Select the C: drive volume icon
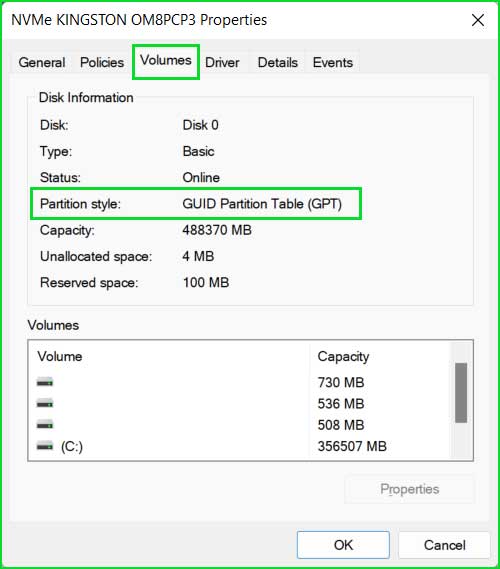500x569 pixels. point(45,446)
